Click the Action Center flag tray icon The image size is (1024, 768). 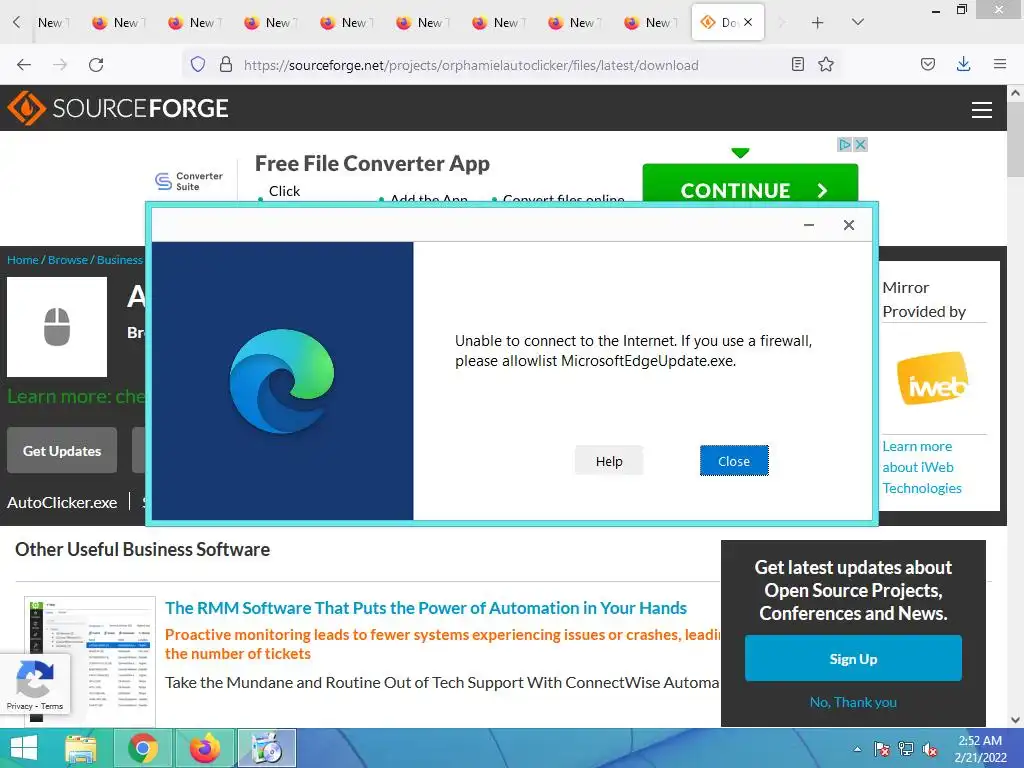click(882, 749)
